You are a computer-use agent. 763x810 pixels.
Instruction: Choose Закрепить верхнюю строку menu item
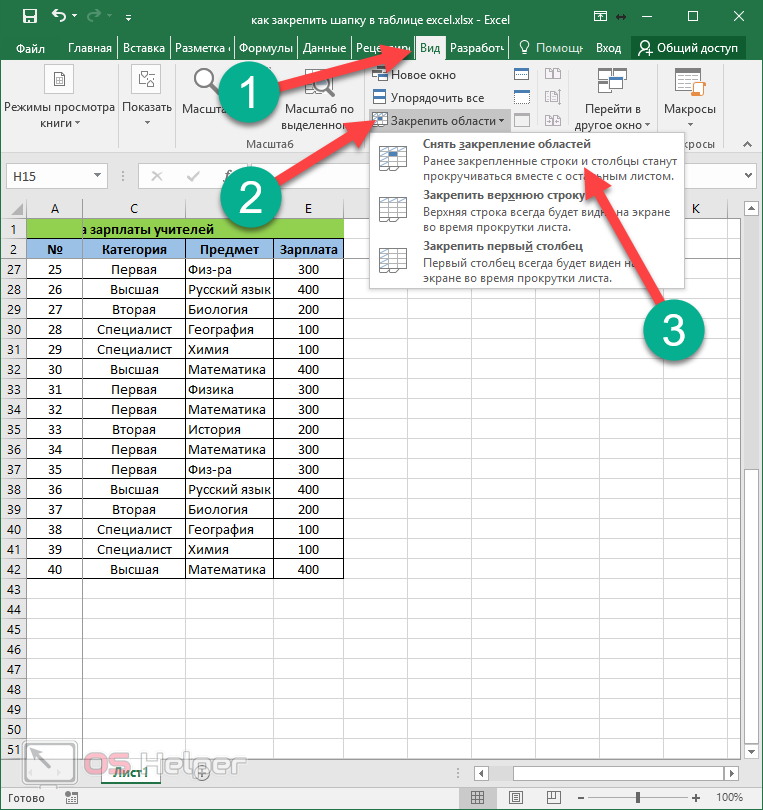tap(527, 210)
